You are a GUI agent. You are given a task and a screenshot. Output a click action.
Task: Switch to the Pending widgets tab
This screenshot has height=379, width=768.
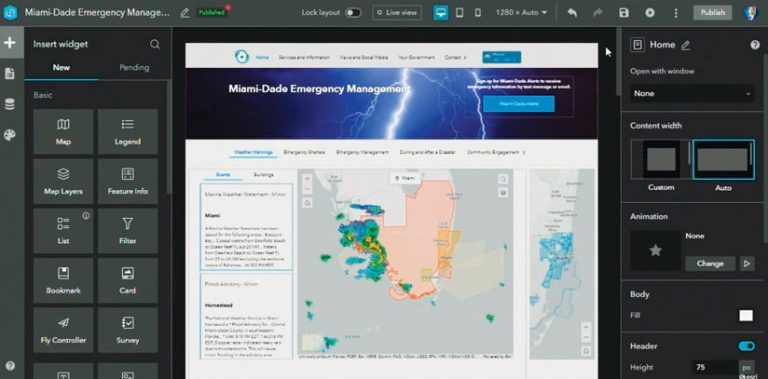coord(134,68)
